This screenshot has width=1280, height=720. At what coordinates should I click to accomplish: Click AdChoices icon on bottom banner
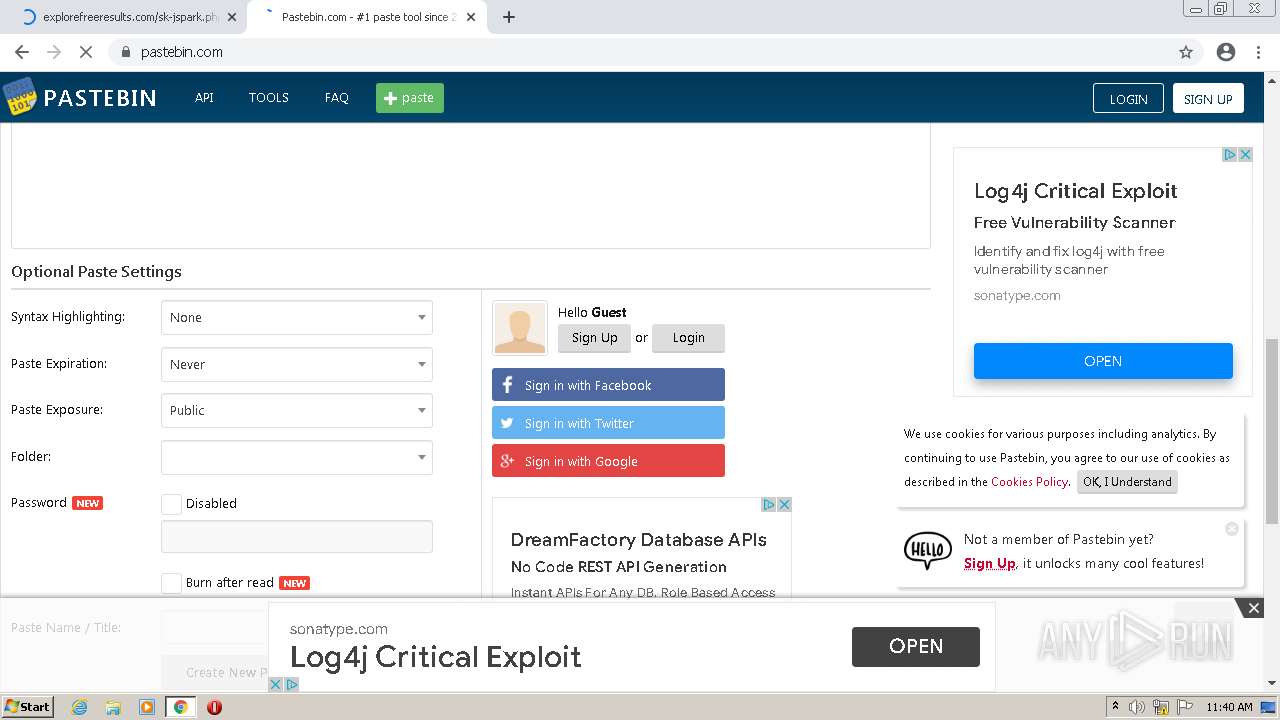(291, 684)
